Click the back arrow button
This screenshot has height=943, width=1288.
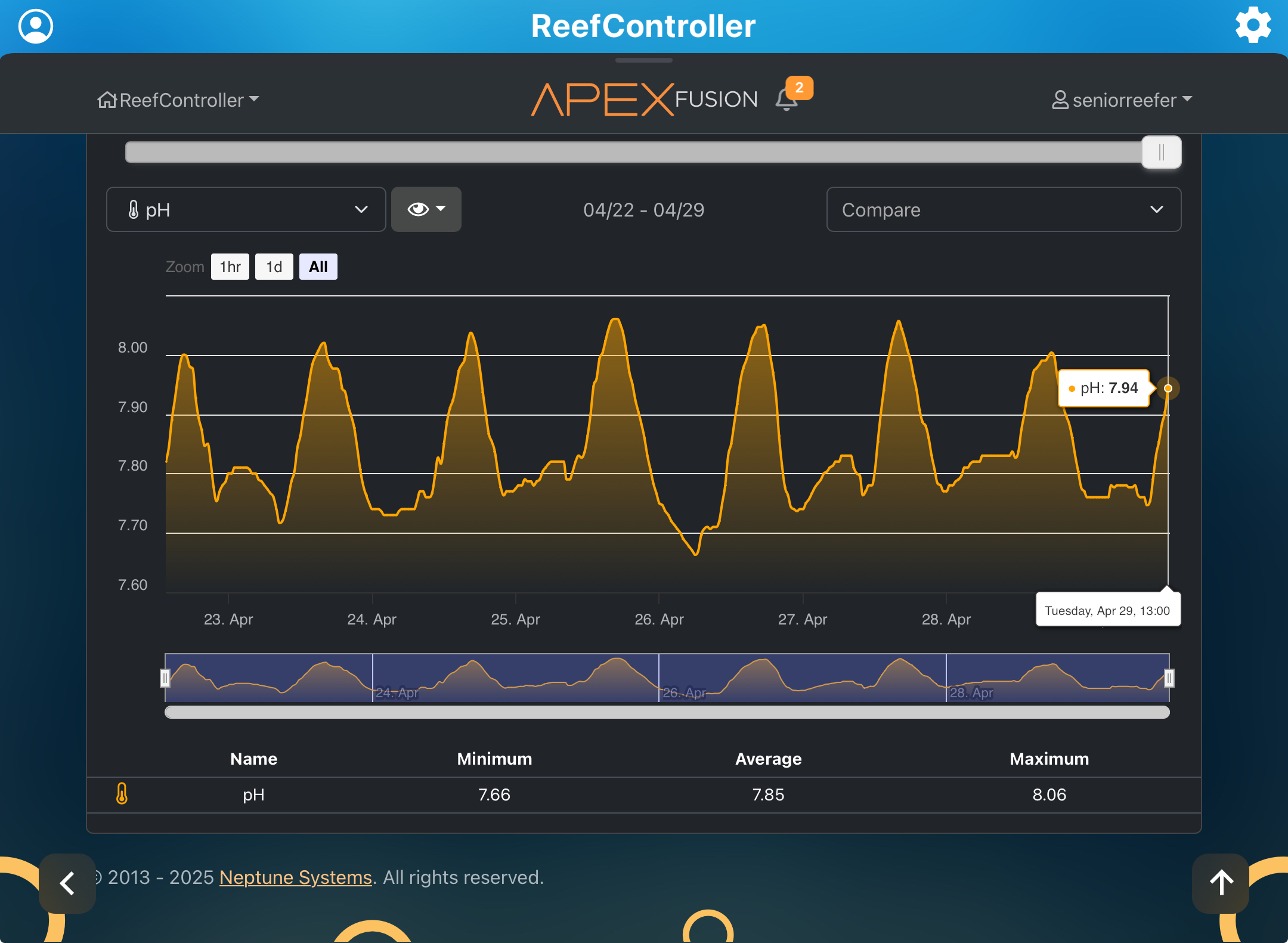[67, 883]
